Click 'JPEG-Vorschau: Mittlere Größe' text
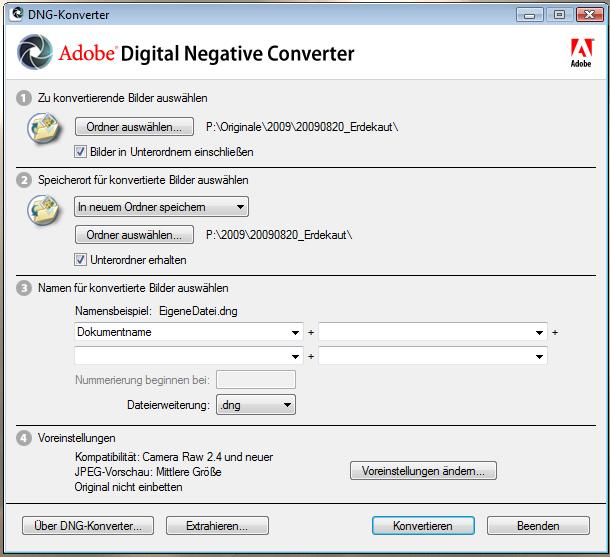 click(148, 472)
